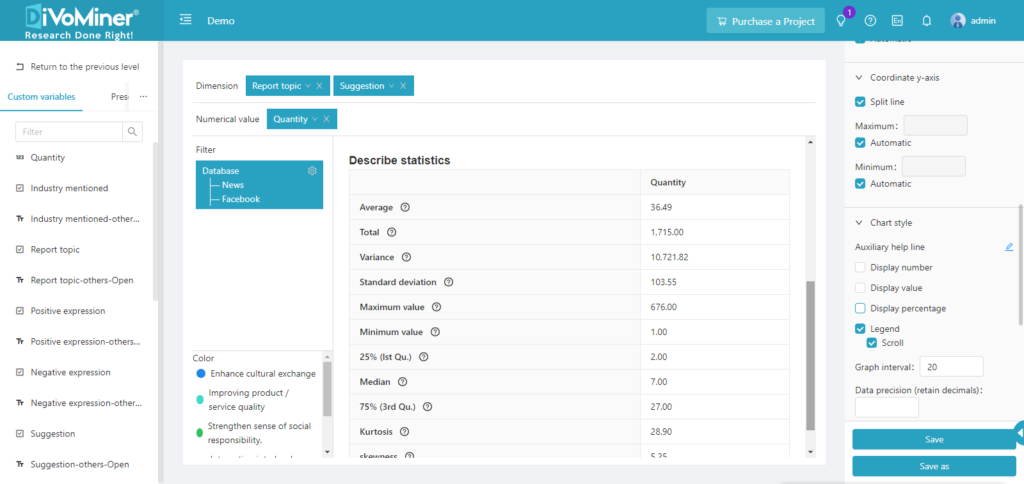Open the help question mark icon in header
Viewport: 1024px width, 484px height.
coord(870,21)
